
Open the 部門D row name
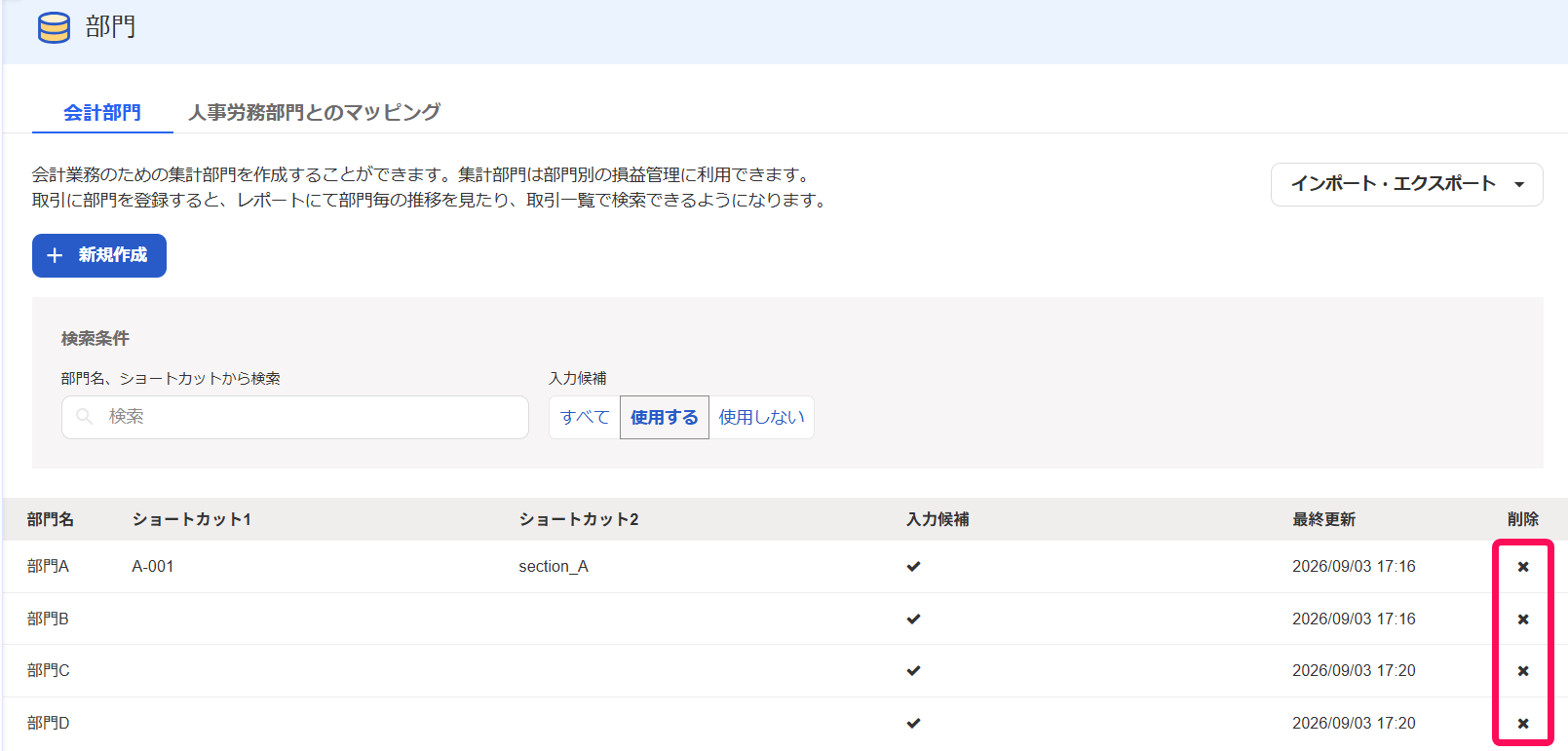point(49,724)
